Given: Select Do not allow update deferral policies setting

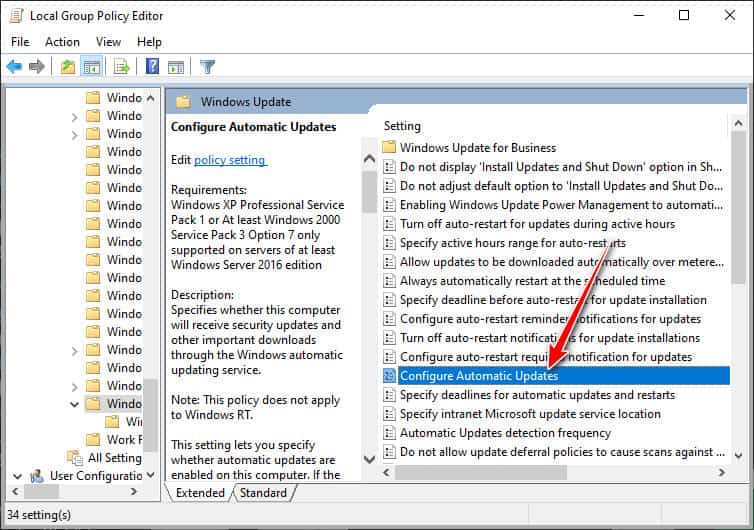Looking at the screenshot, I should coord(562,452).
